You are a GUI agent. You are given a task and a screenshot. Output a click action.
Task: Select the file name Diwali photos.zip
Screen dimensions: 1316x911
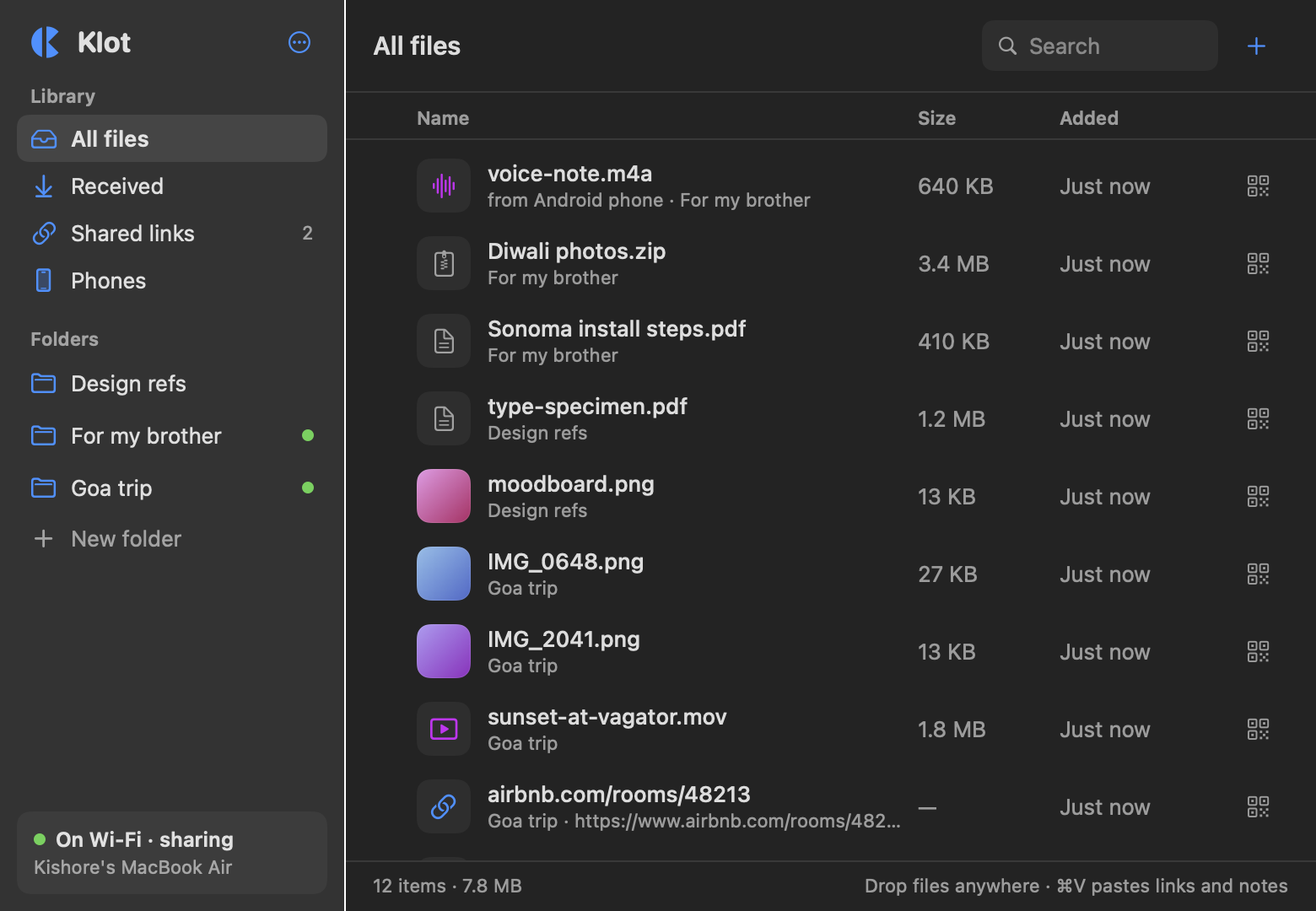pos(577,251)
